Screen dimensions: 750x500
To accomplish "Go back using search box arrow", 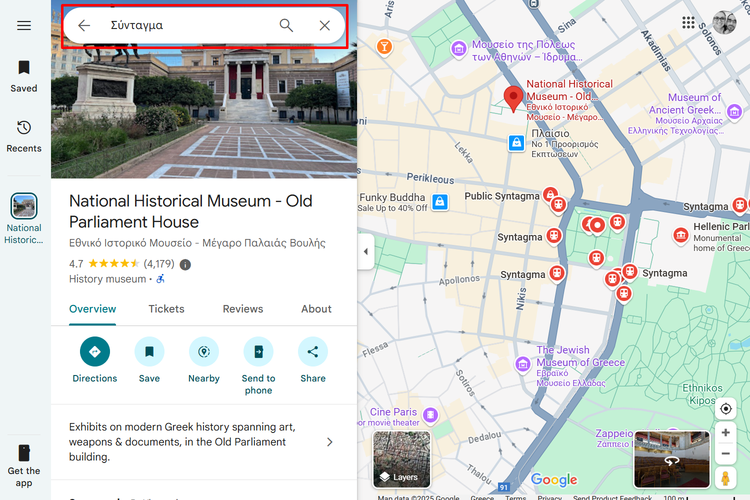I will [x=84, y=25].
